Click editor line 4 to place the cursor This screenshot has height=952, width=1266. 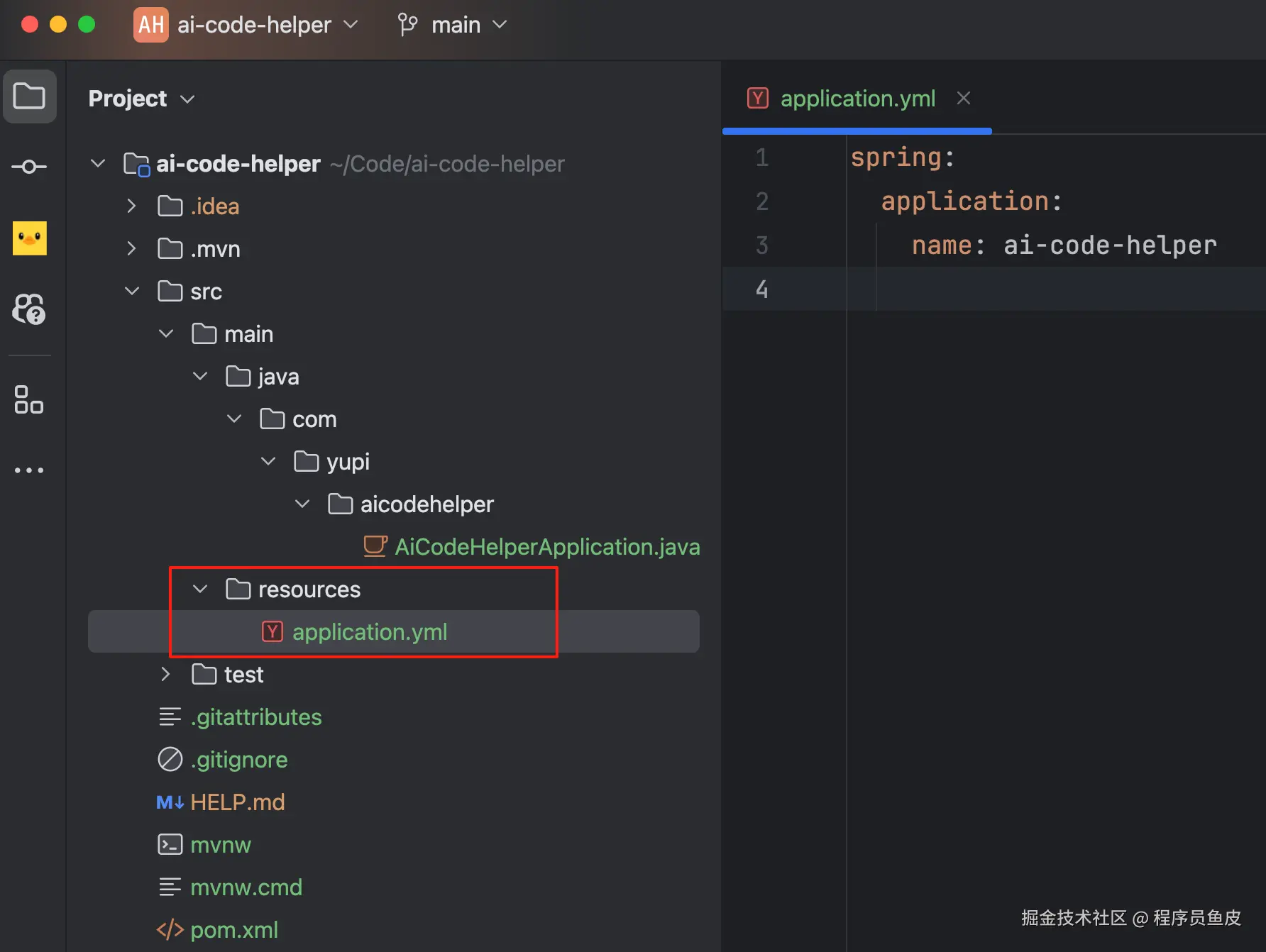coord(1064,289)
